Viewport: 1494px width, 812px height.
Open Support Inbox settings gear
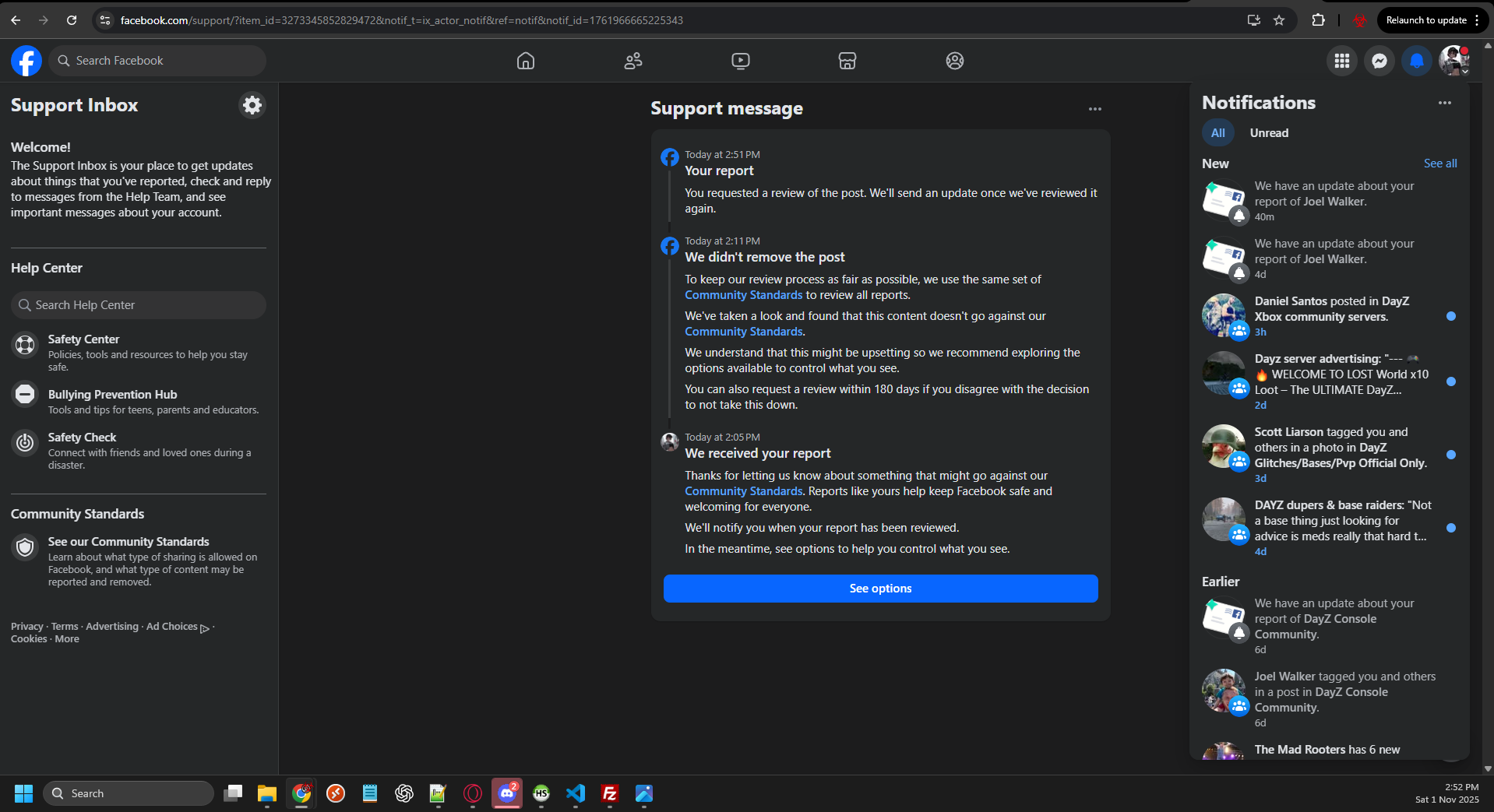pos(252,105)
